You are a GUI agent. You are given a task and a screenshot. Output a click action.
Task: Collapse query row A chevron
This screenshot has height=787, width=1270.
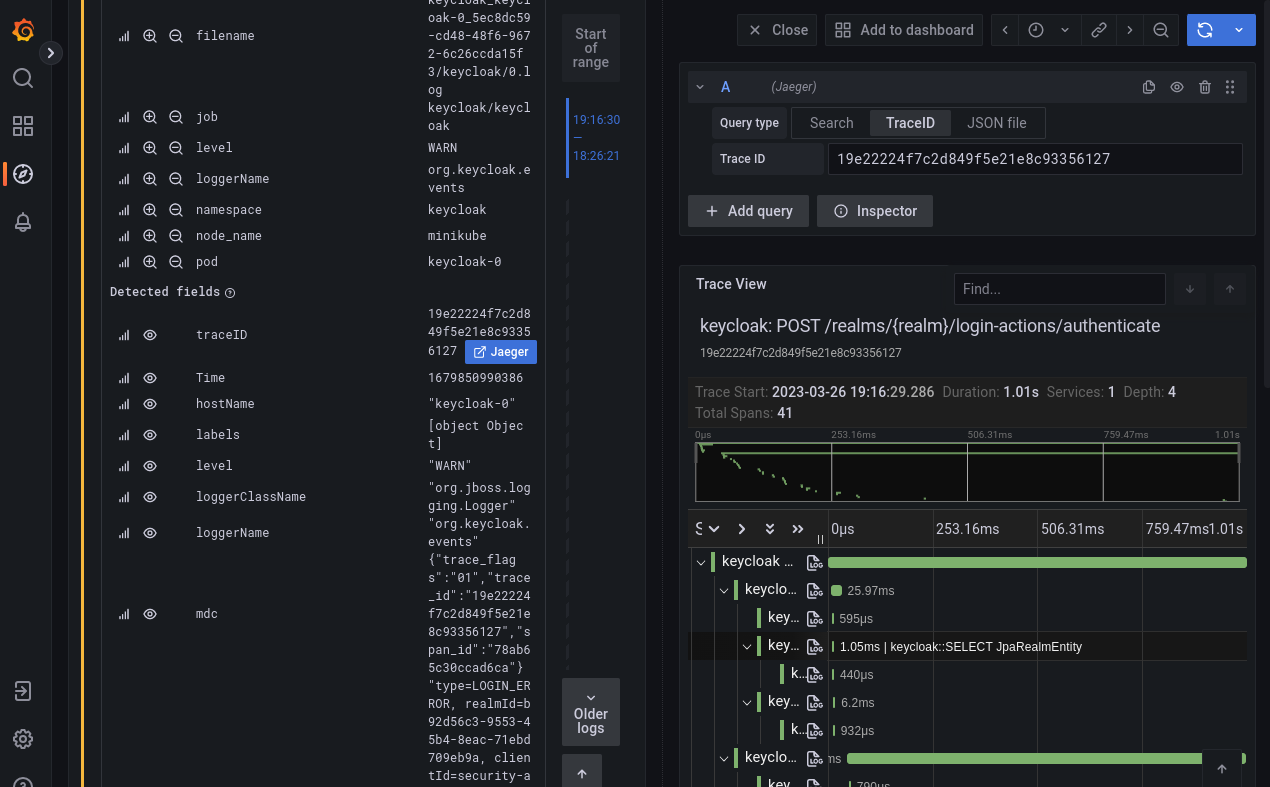(701, 87)
